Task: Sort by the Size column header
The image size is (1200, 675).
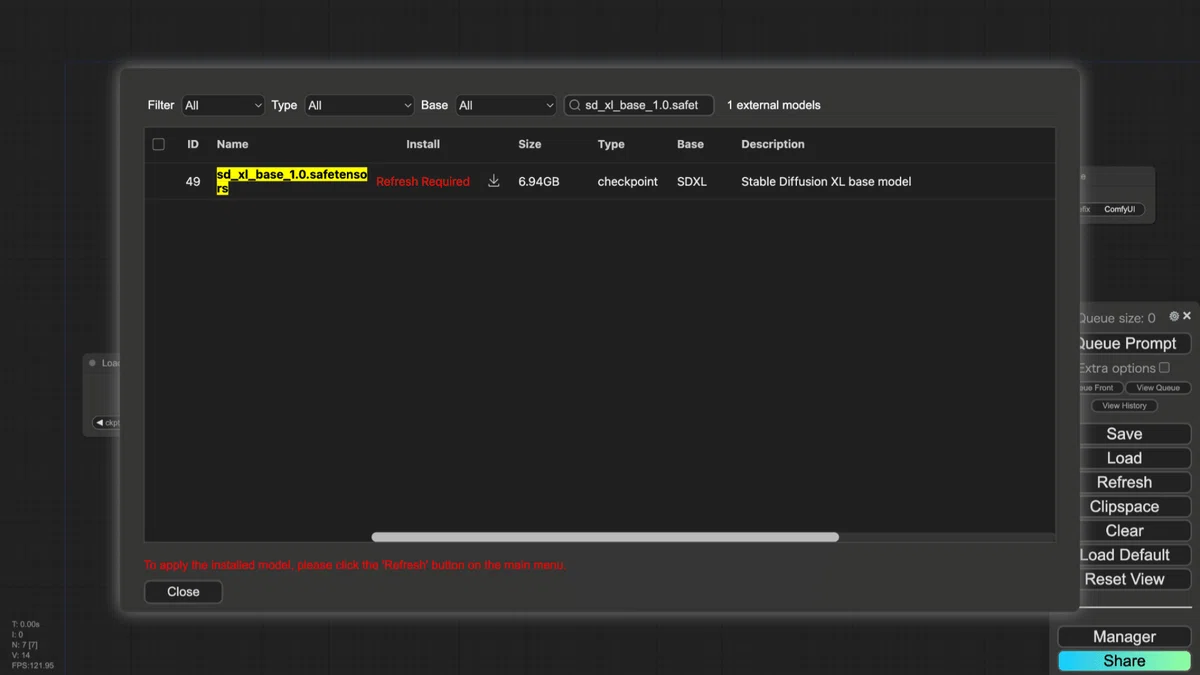Action: 530,144
